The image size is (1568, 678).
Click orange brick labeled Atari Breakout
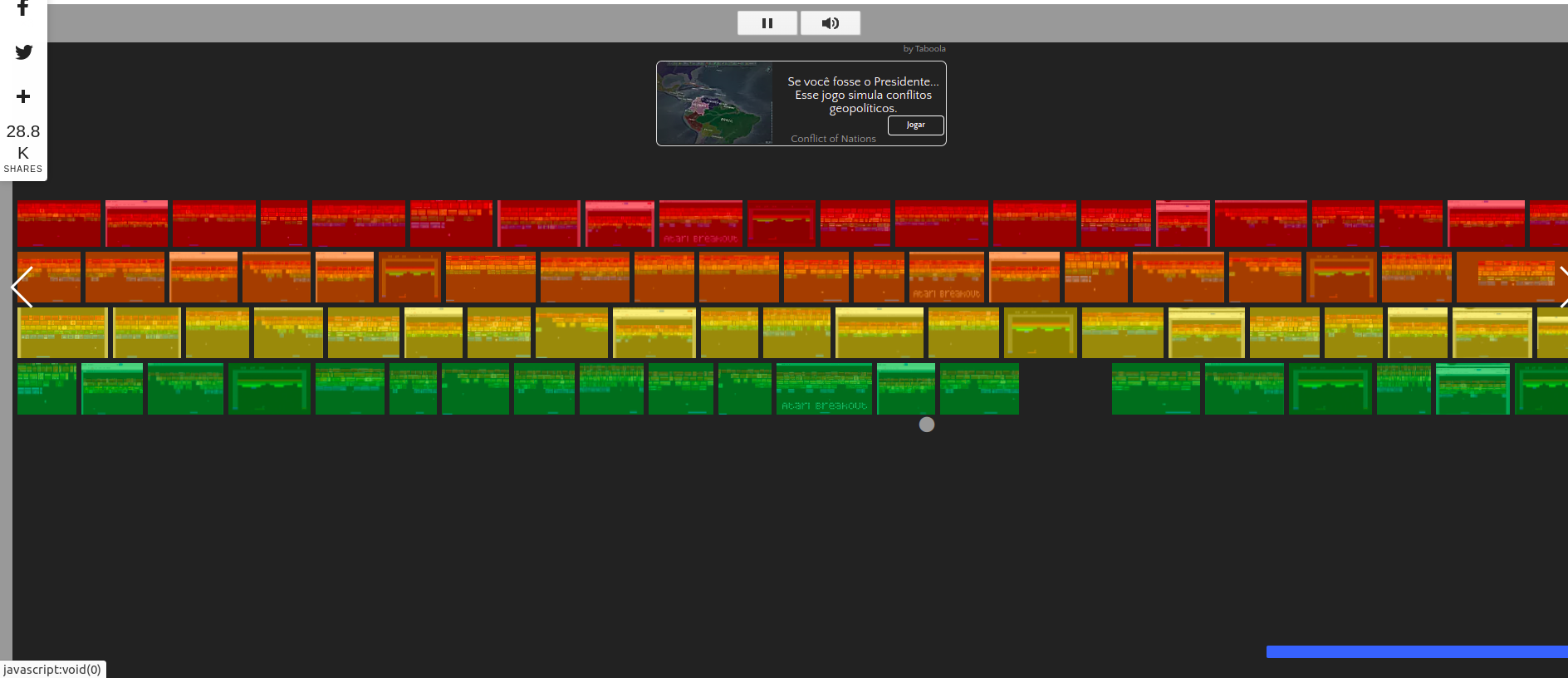pyautogui.click(x=946, y=278)
